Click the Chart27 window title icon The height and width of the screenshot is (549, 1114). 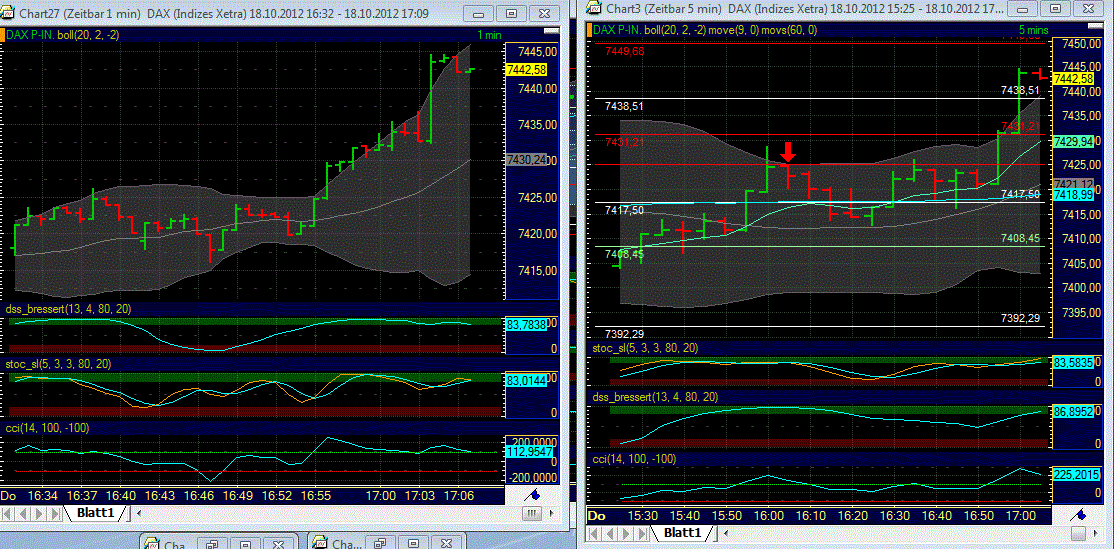coord(9,12)
